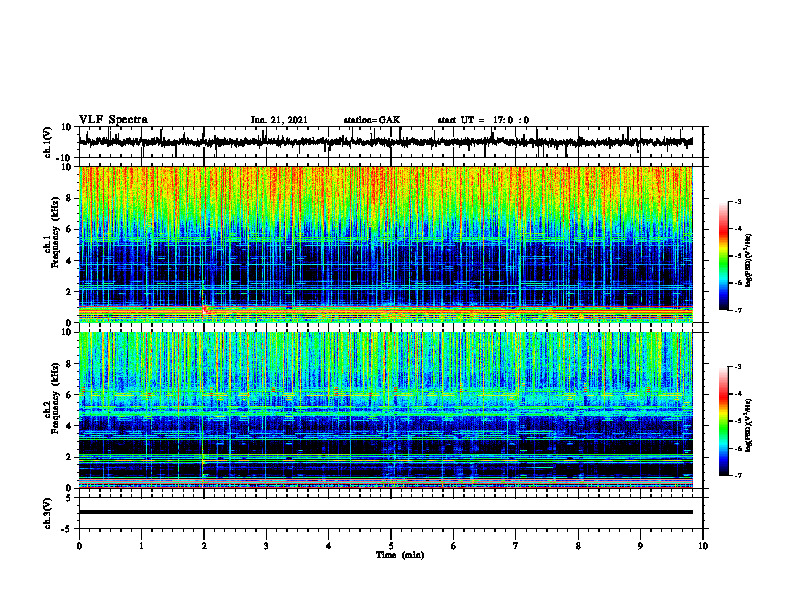Click time axis tick label "9"

coord(640,546)
